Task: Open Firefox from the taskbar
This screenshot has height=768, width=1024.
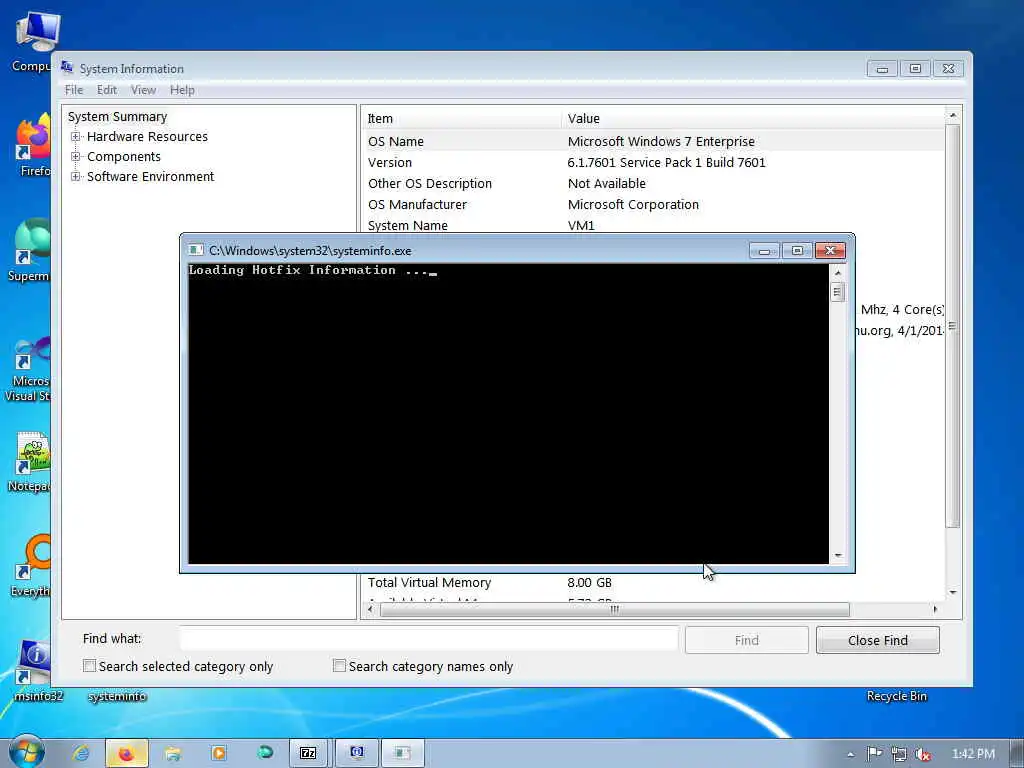Action: [127, 753]
